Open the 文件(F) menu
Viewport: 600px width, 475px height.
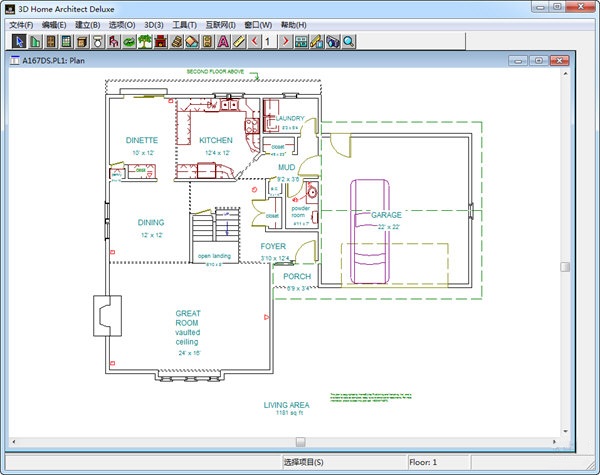pos(22,24)
